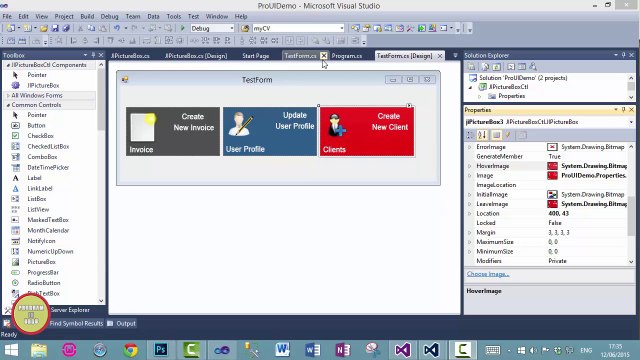
Task: Open Google Chrome from the taskbar
Action: pyautogui.click(x=131, y=350)
